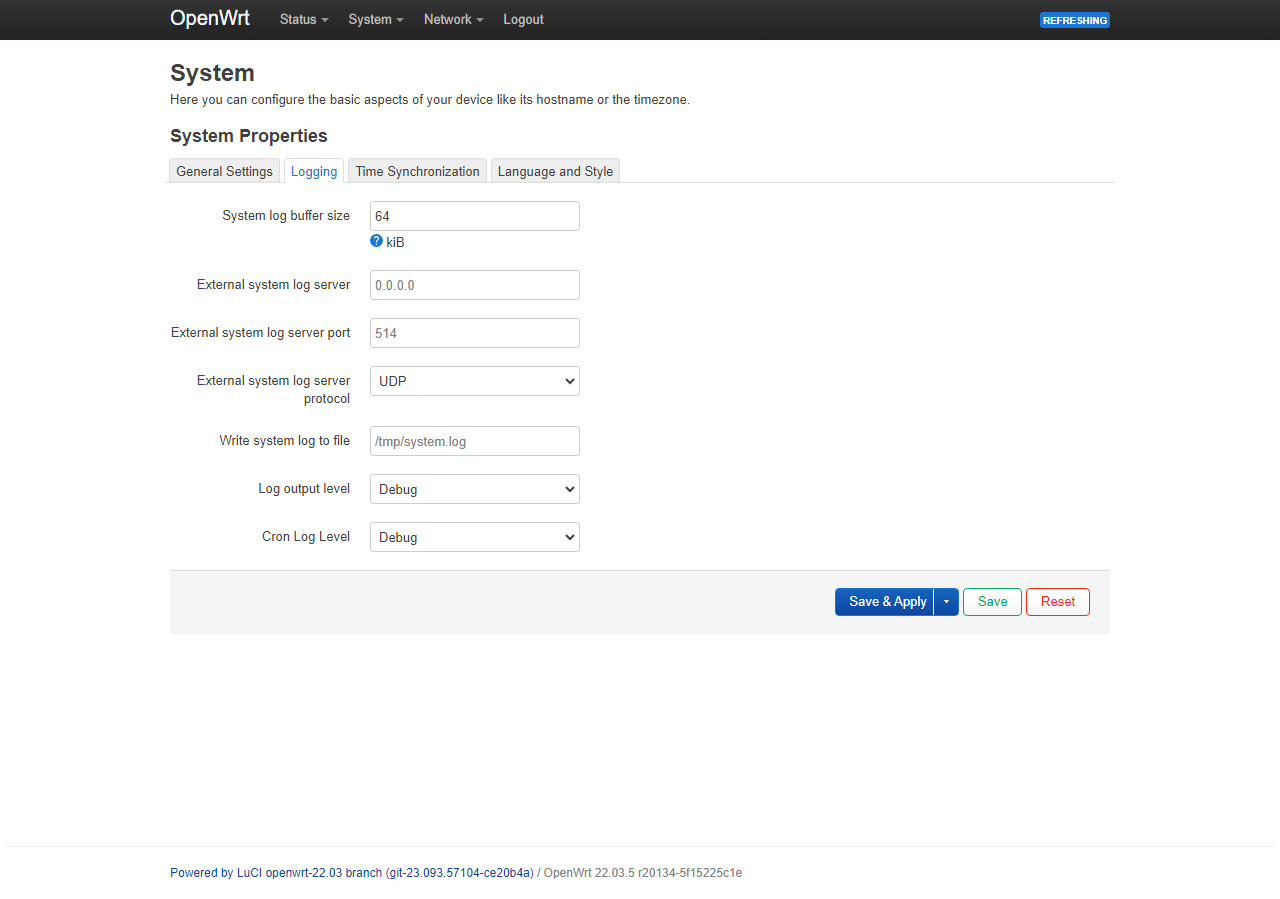1280x899 pixels.
Task: Click the REFRESHING status indicator
Action: point(1074,20)
